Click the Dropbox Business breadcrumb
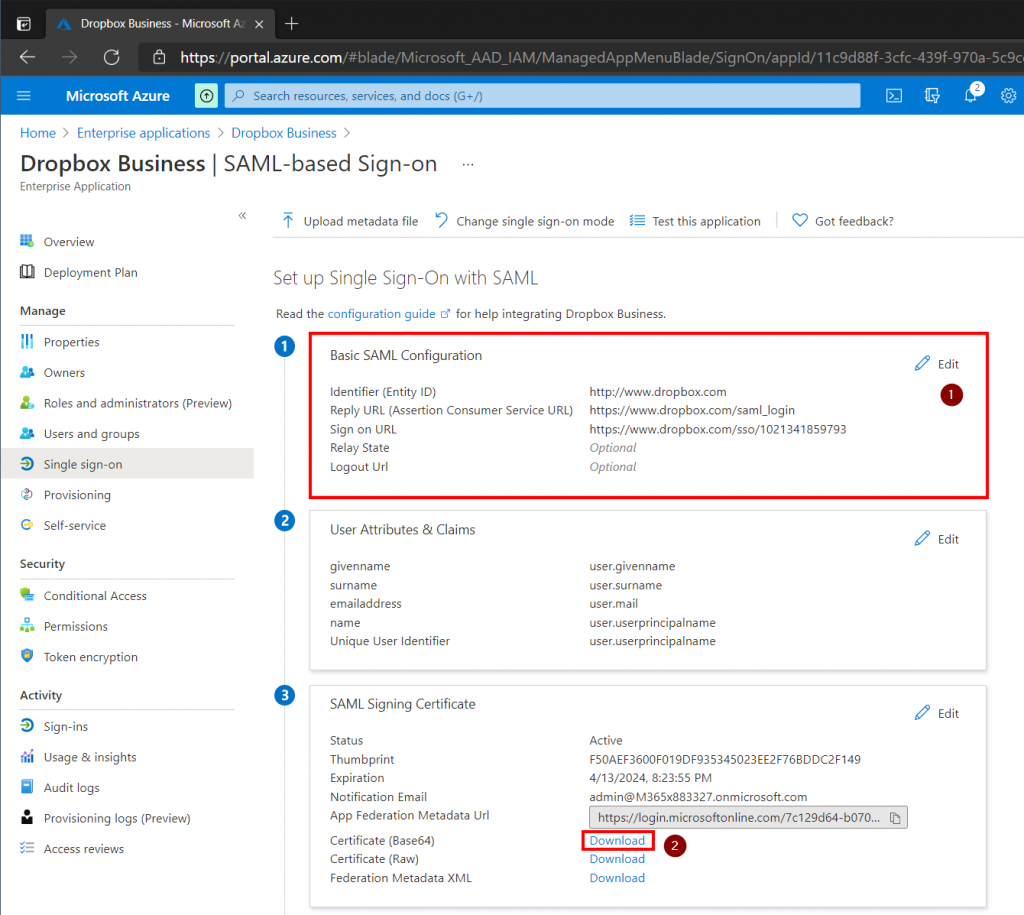 [284, 133]
